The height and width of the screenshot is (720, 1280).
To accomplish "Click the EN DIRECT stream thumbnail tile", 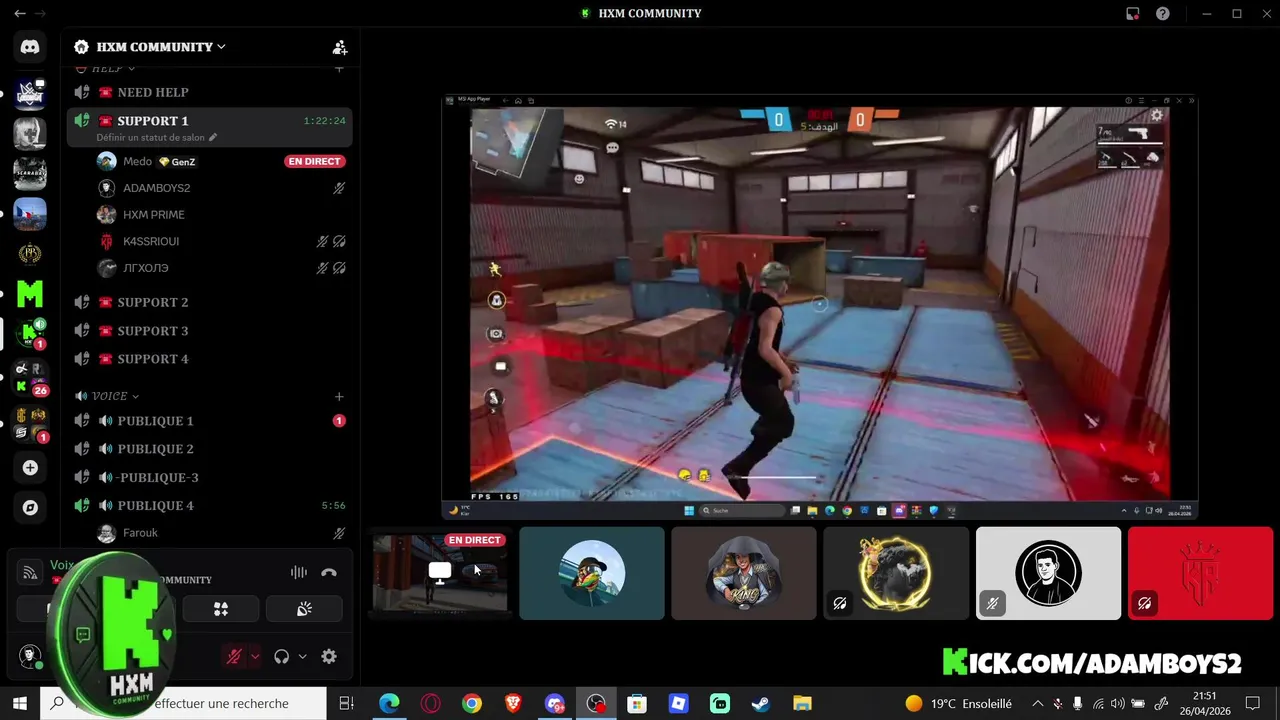I will click(x=440, y=573).
